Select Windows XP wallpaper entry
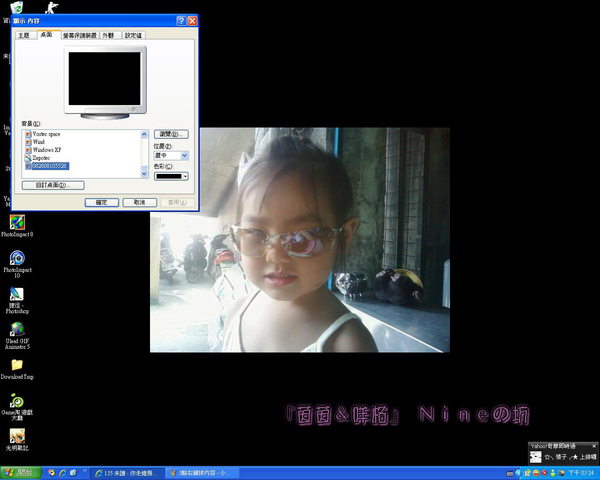600x480 pixels. point(43,150)
